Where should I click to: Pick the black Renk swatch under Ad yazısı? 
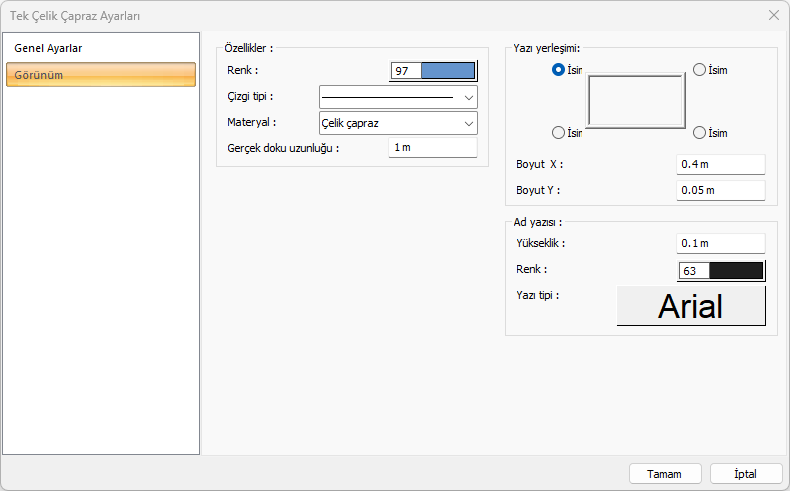point(735,270)
